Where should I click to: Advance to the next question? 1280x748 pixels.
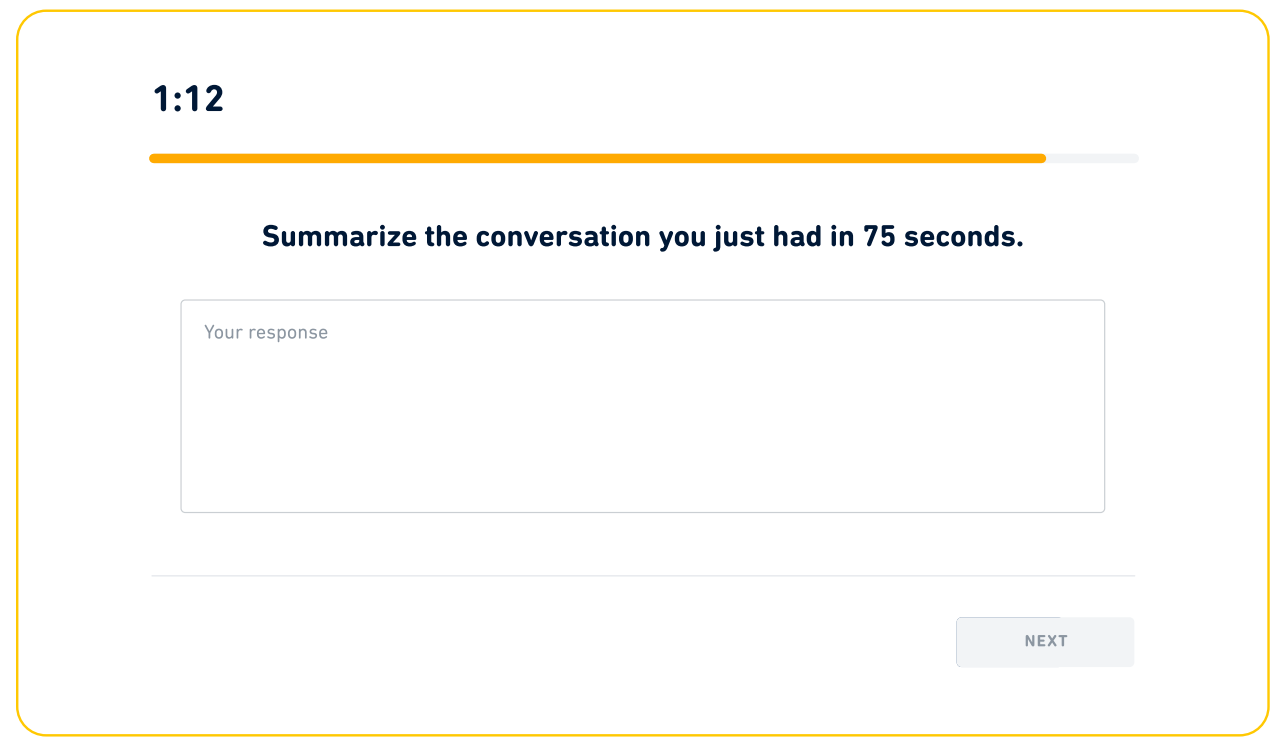[1045, 642]
